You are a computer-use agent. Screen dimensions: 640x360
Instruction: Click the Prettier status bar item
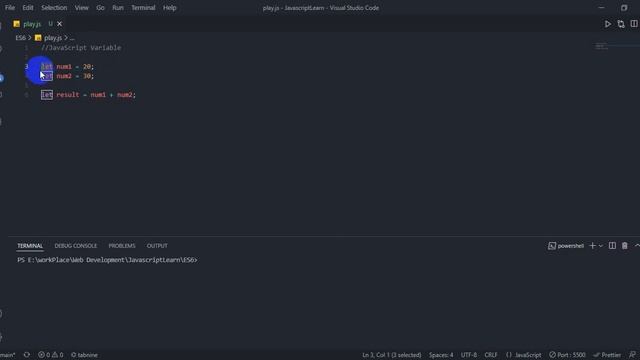click(607, 355)
